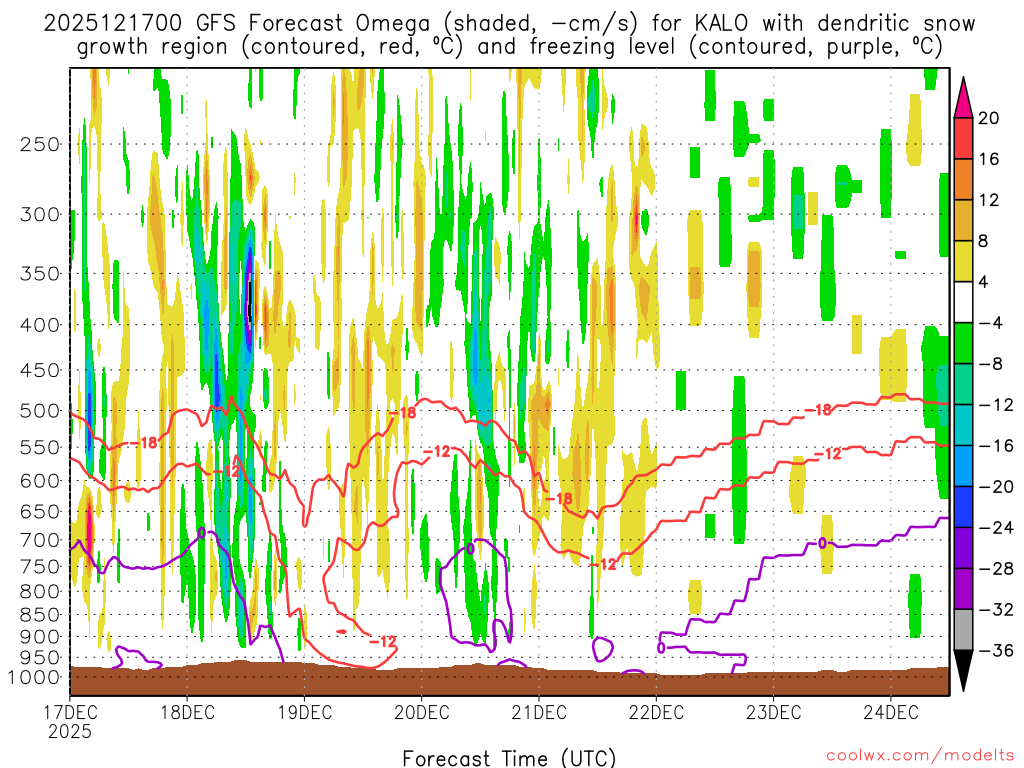The image size is (1024, 768).
Task: Click the dark blue colorbar segment between -20 and -24
Action: click(x=963, y=507)
